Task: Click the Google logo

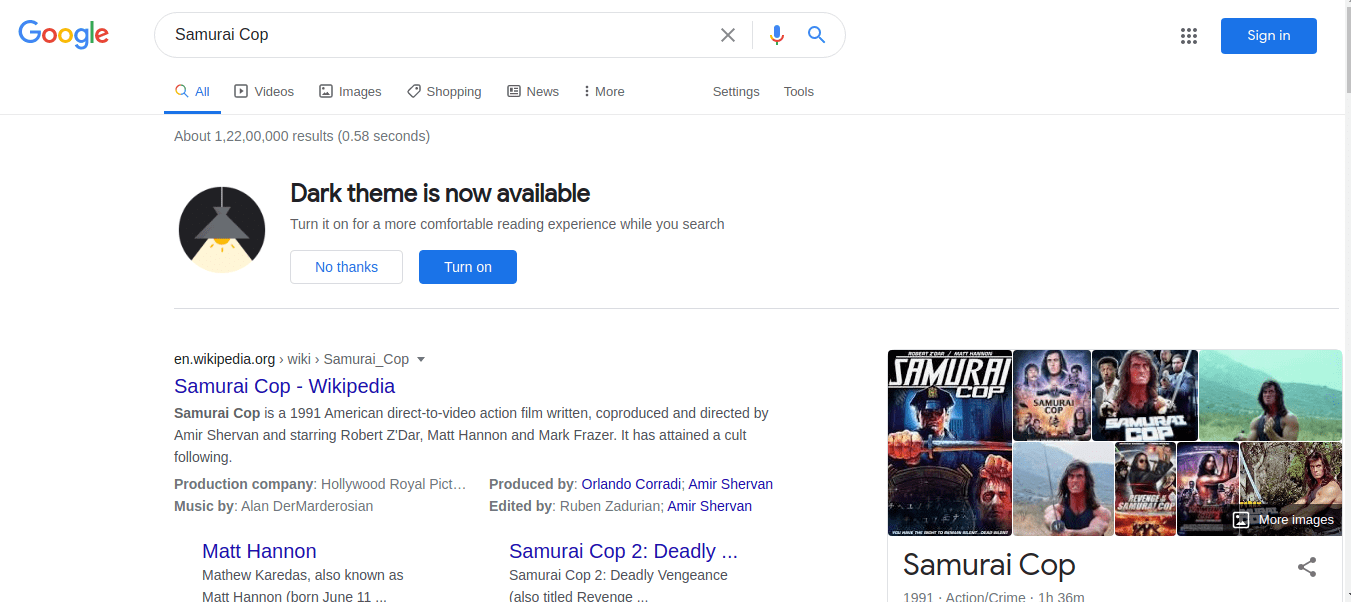Action: 63,34
